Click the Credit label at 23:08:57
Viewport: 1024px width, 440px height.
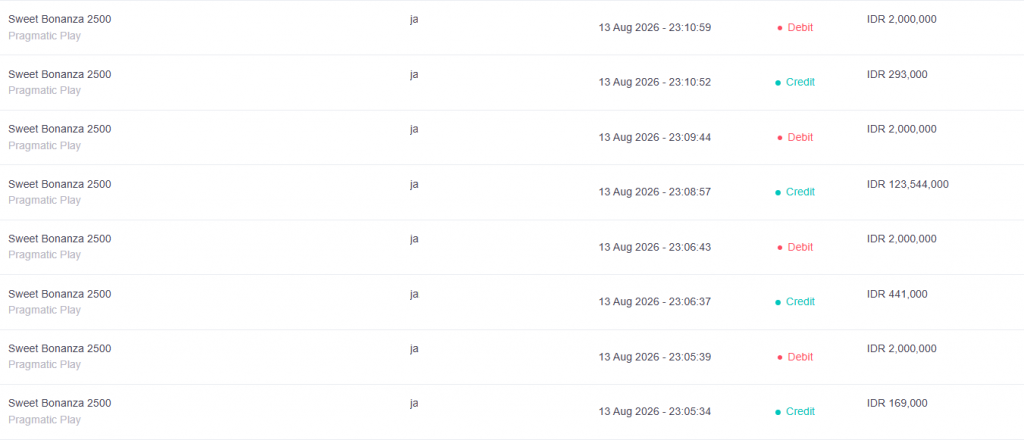[800, 192]
